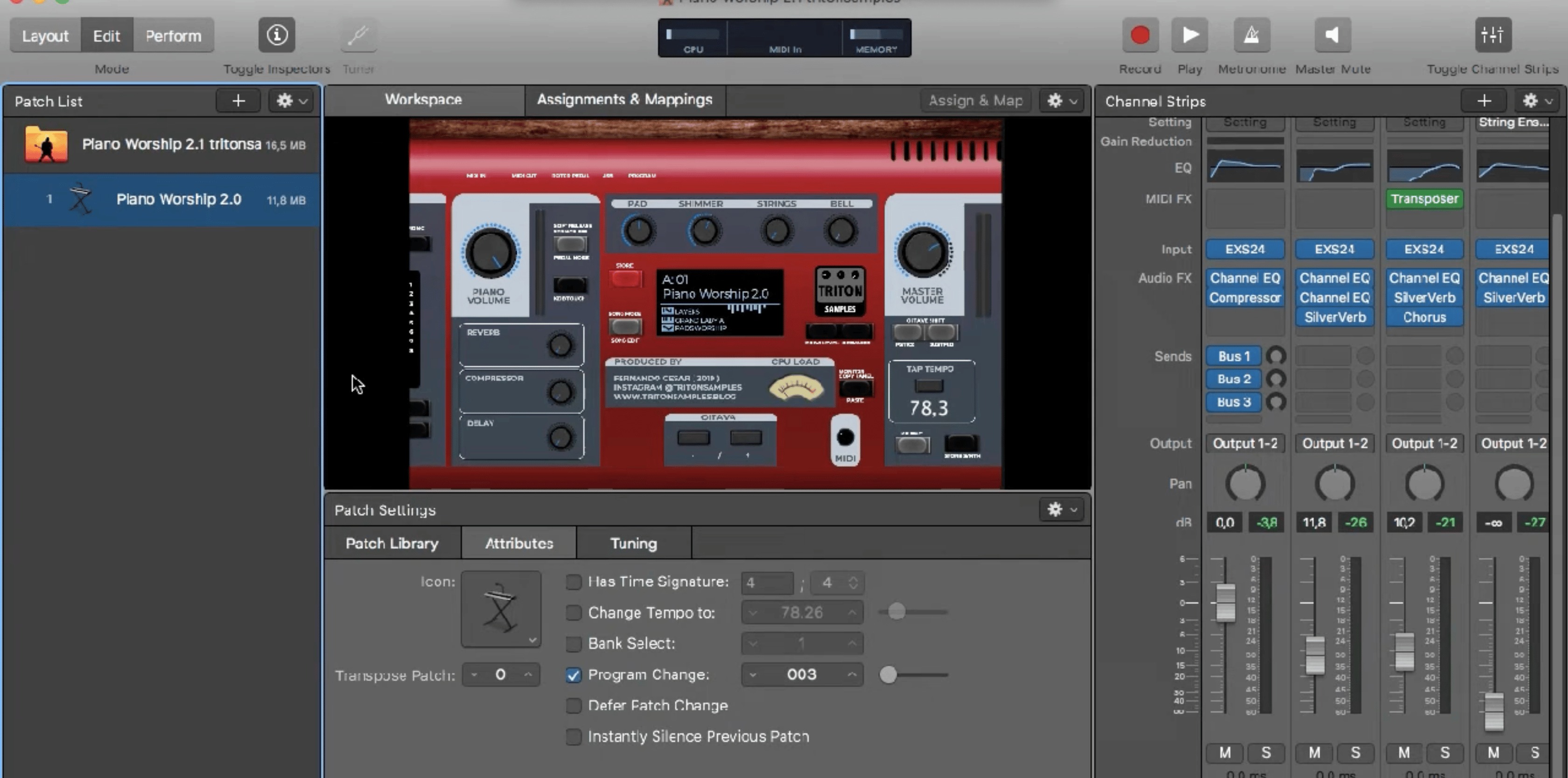Click the Toggle Inspectors info icon

[277, 35]
